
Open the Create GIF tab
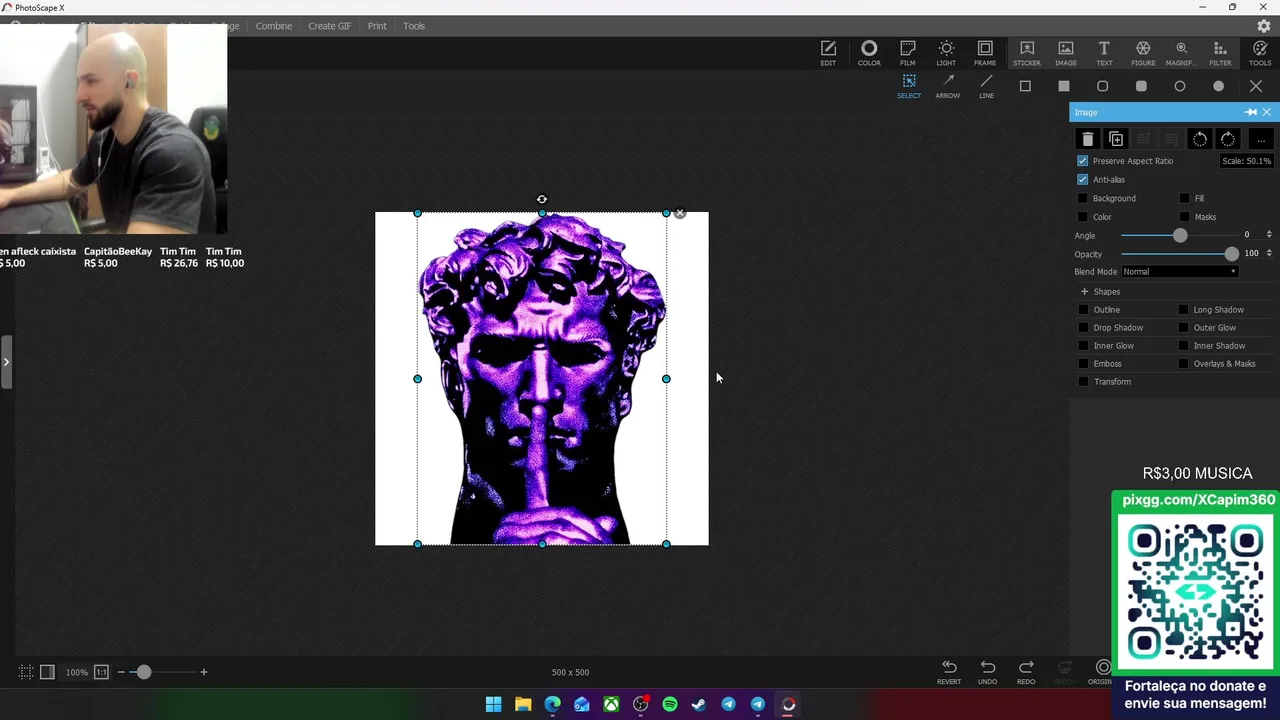pyautogui.click(x=330, y=26)
